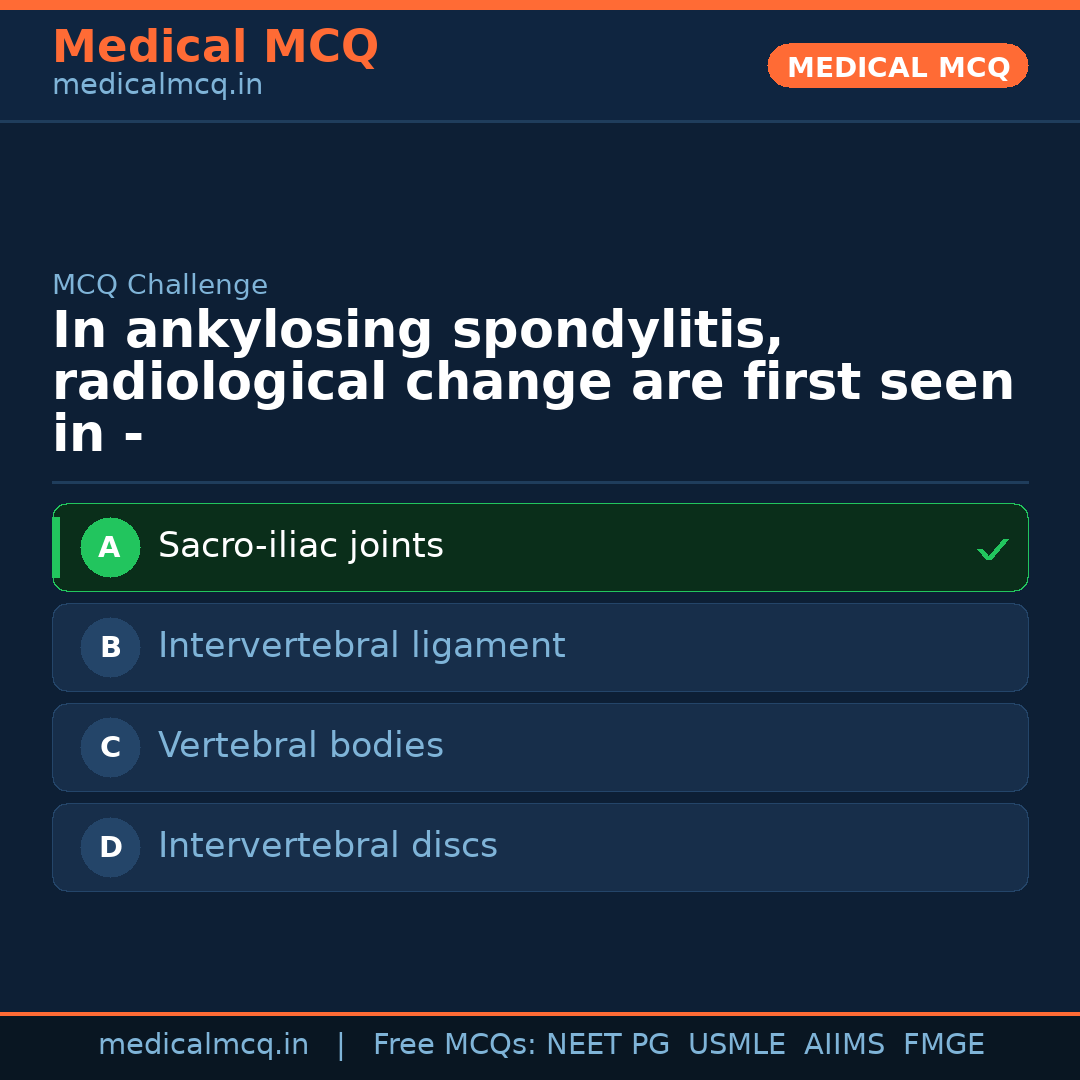Click the C letter circle icon

110,748
